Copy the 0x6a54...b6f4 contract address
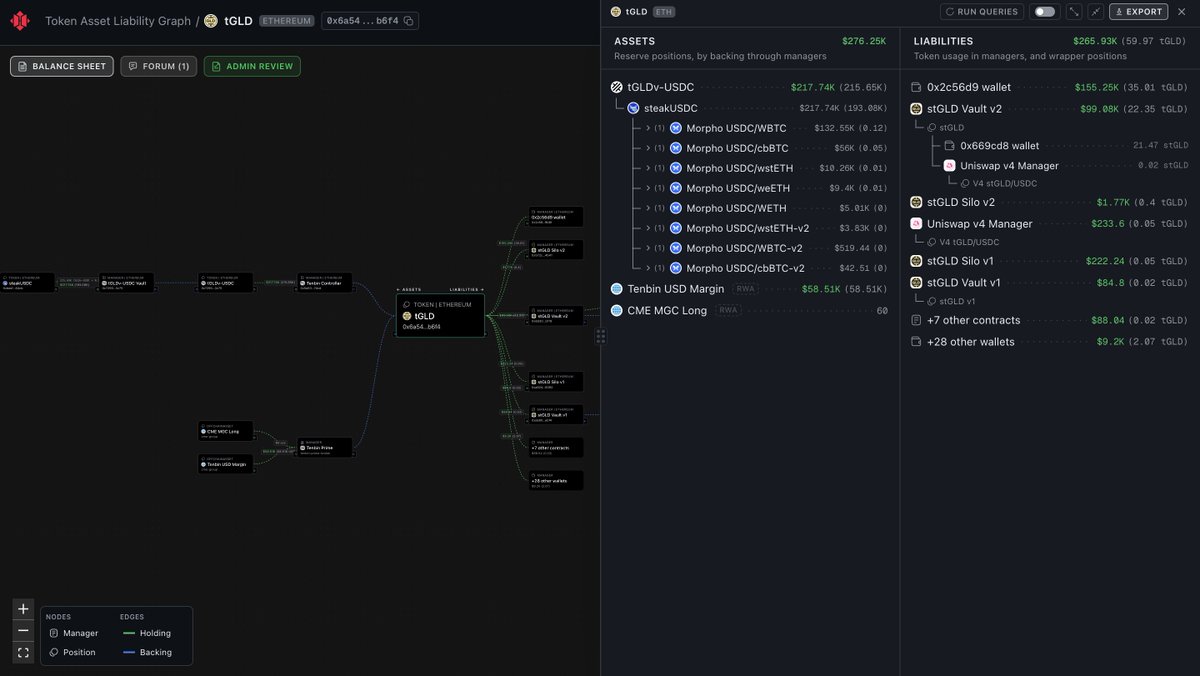 [x=408, y=21]
